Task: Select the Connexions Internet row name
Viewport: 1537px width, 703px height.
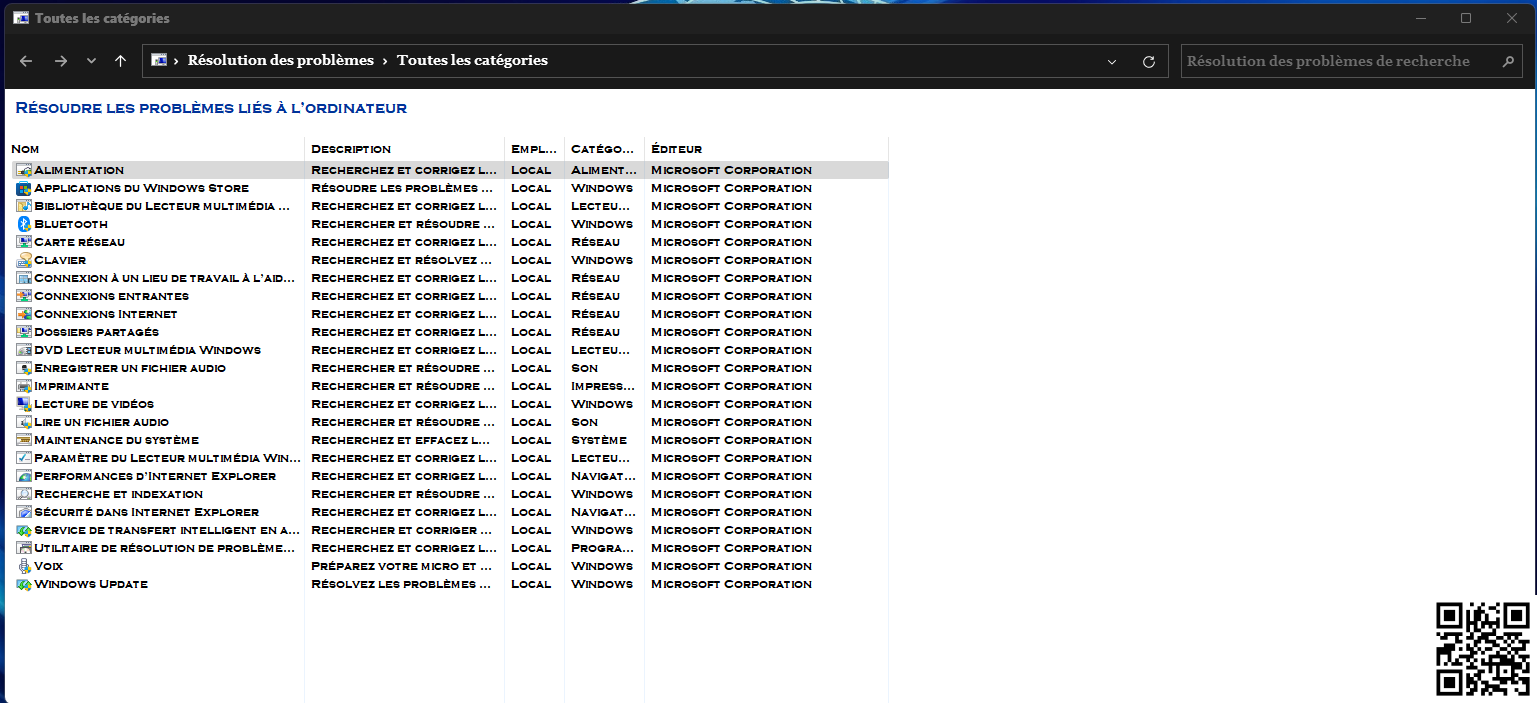Action: 106,314
